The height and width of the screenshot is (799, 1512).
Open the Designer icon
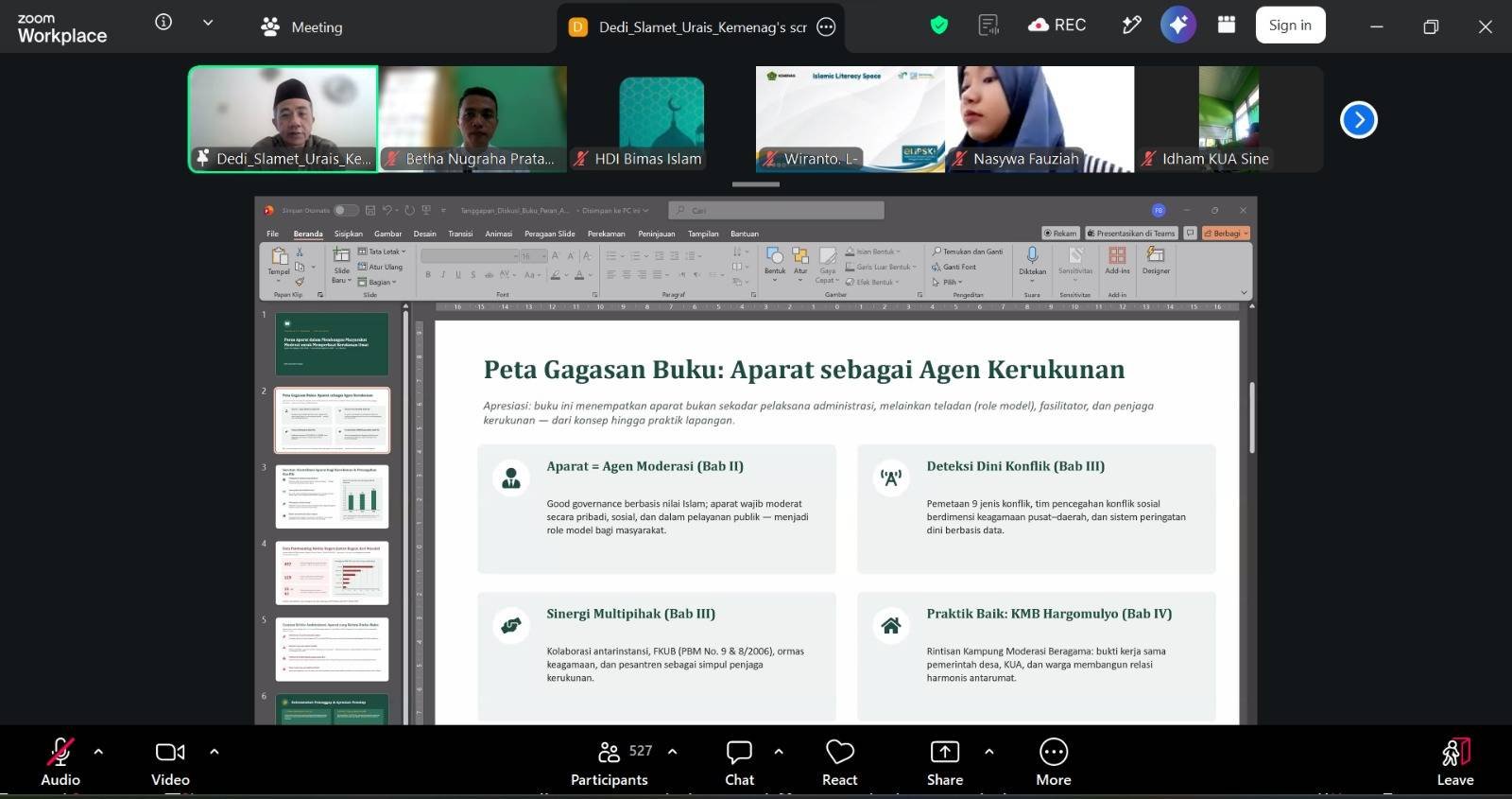pyautogui.click(x=1156, y=255)
